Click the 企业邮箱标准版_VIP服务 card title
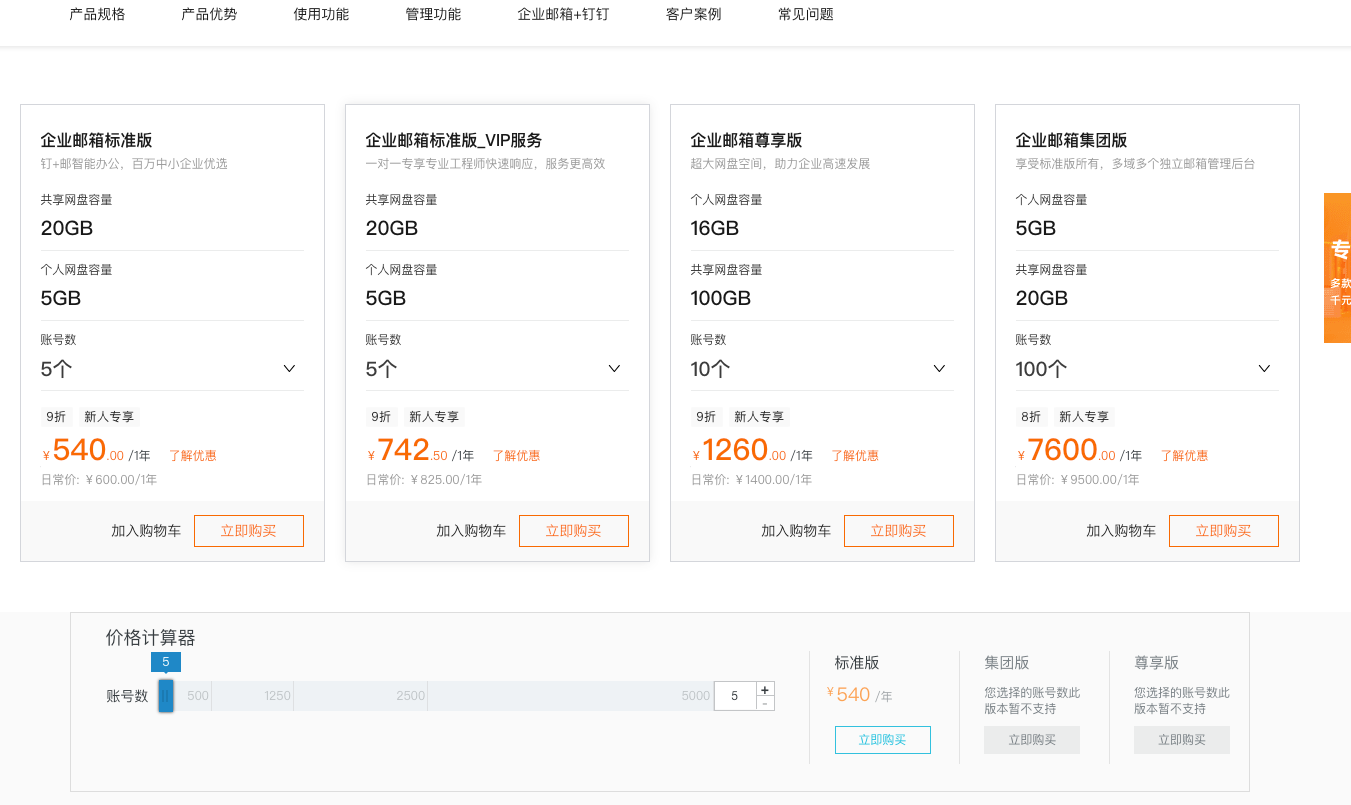This screenshot has height=805, width=1351. pos(454,140)
